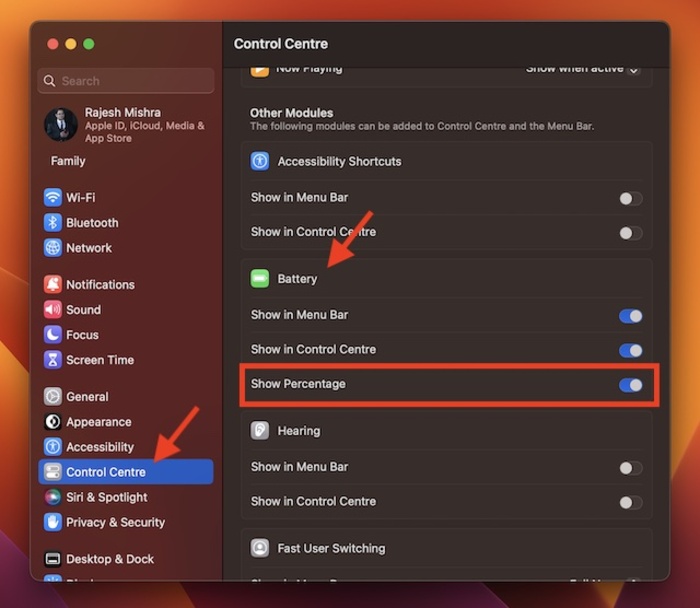Click the Focus moon icon
This screenshot has width=700, height=608.
click(x=53, y=334)
